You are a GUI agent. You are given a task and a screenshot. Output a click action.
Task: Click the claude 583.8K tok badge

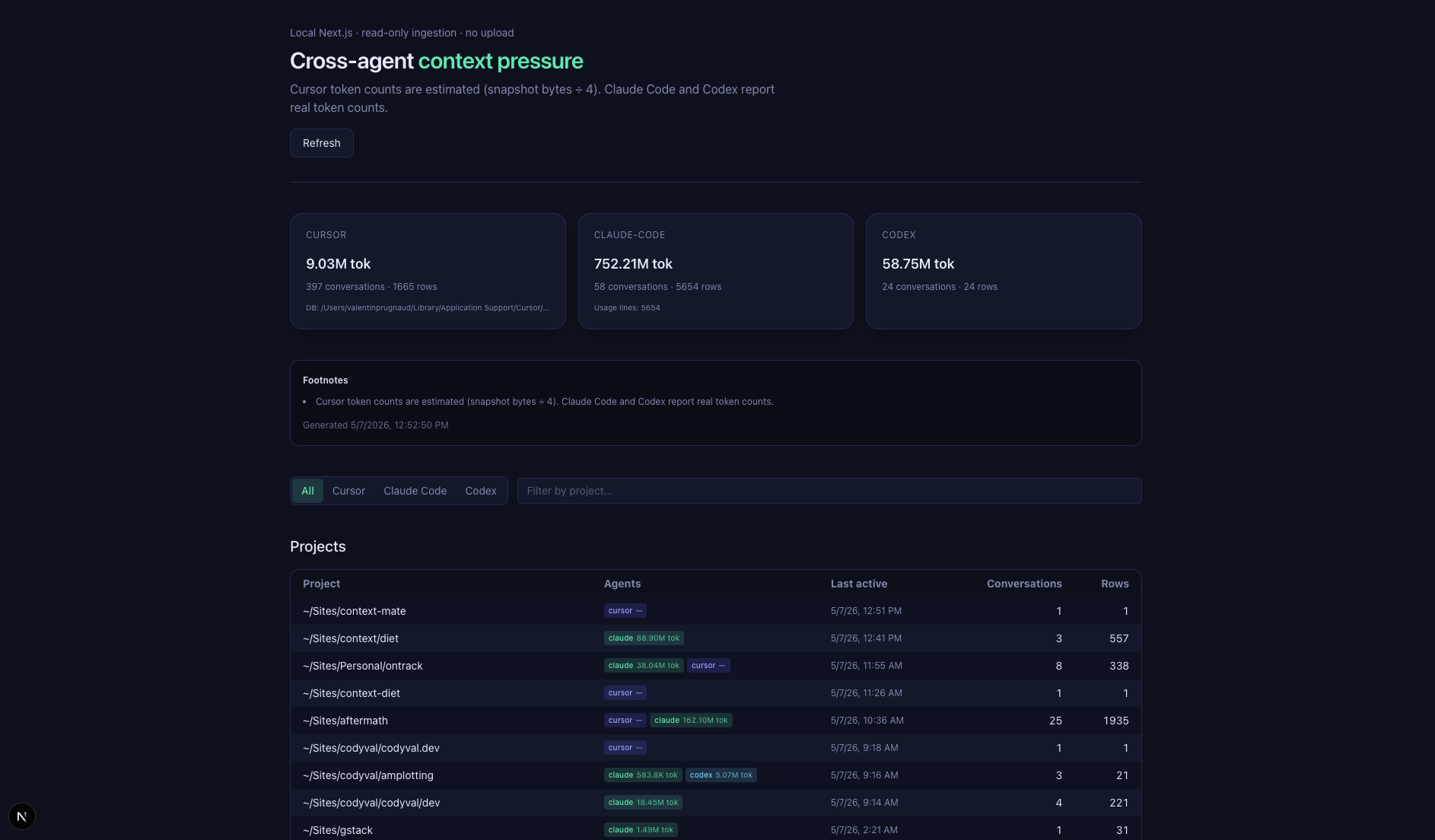[643, 775]
